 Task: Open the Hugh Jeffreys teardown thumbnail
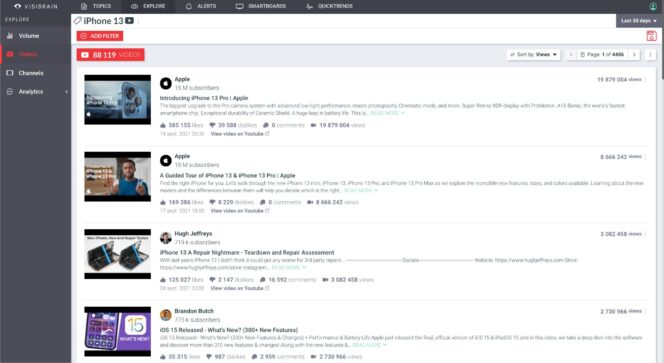117,254
